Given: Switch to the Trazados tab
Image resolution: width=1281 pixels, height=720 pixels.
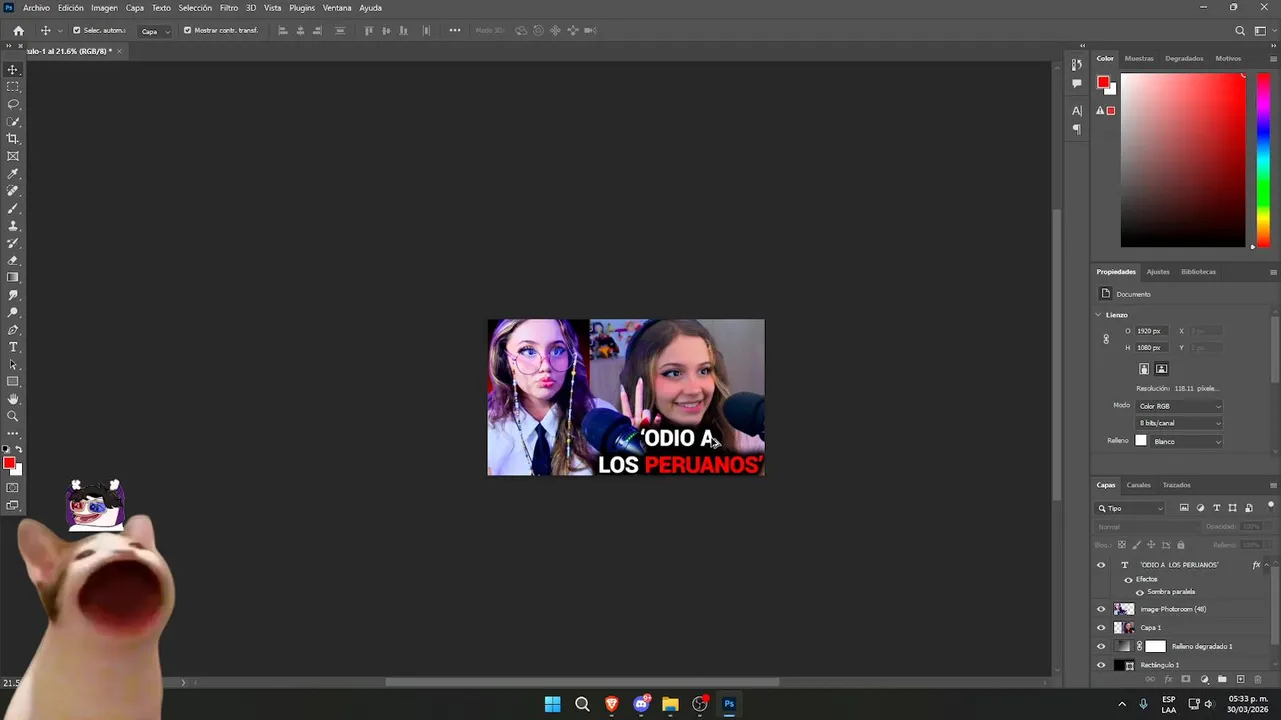Looking at the screenshot, I should 1176,485.
